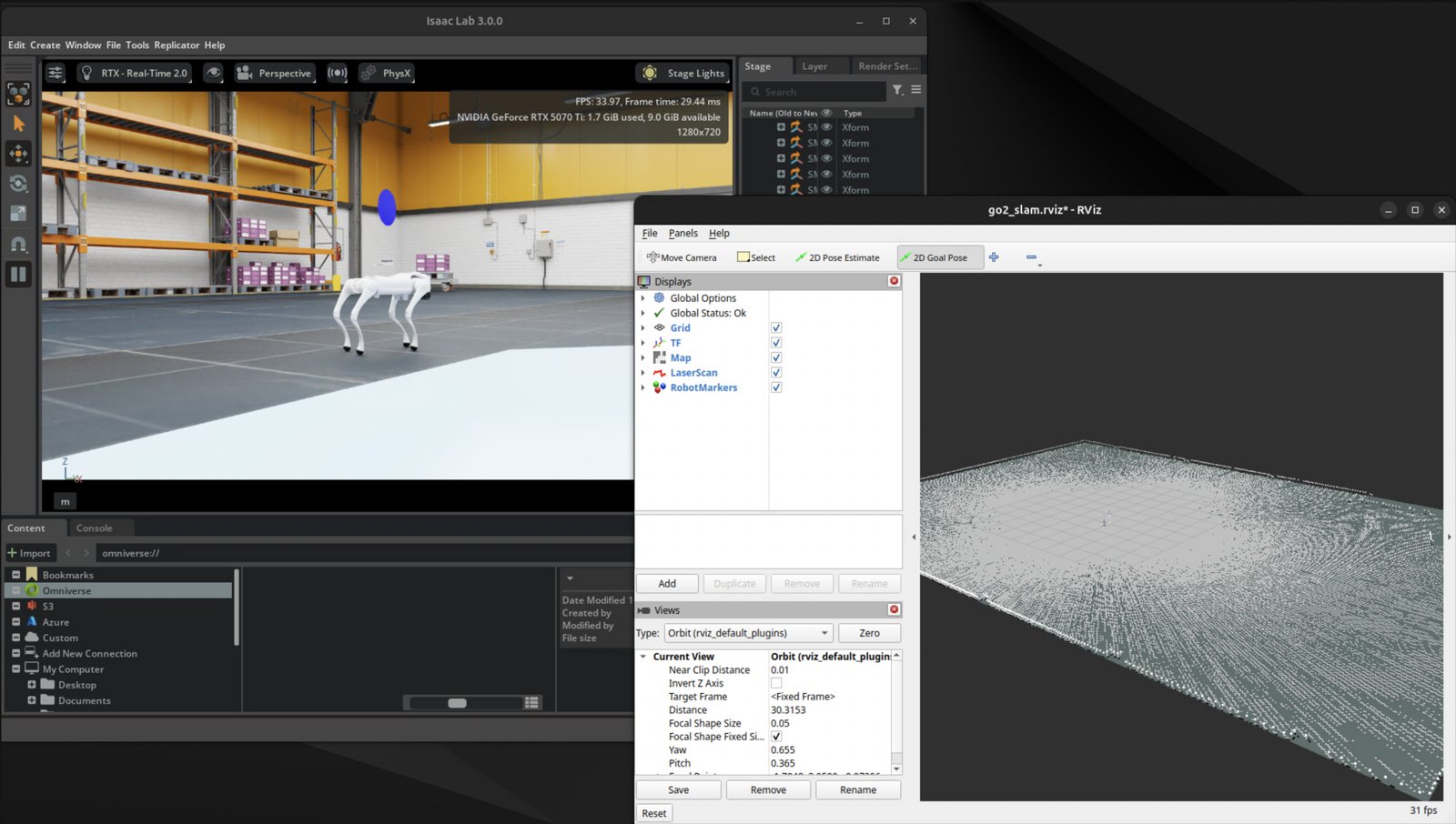Select the Scale tool in Isaac Lab toolbar

point(18,214)
